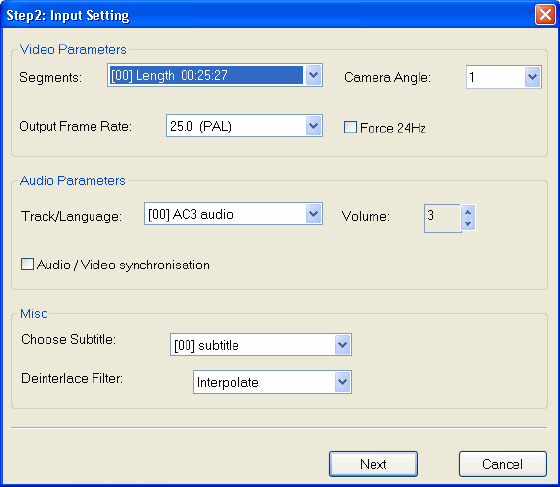Increase Volume with the up arrow
Screen dimensions: 560x487
(468, 212)
